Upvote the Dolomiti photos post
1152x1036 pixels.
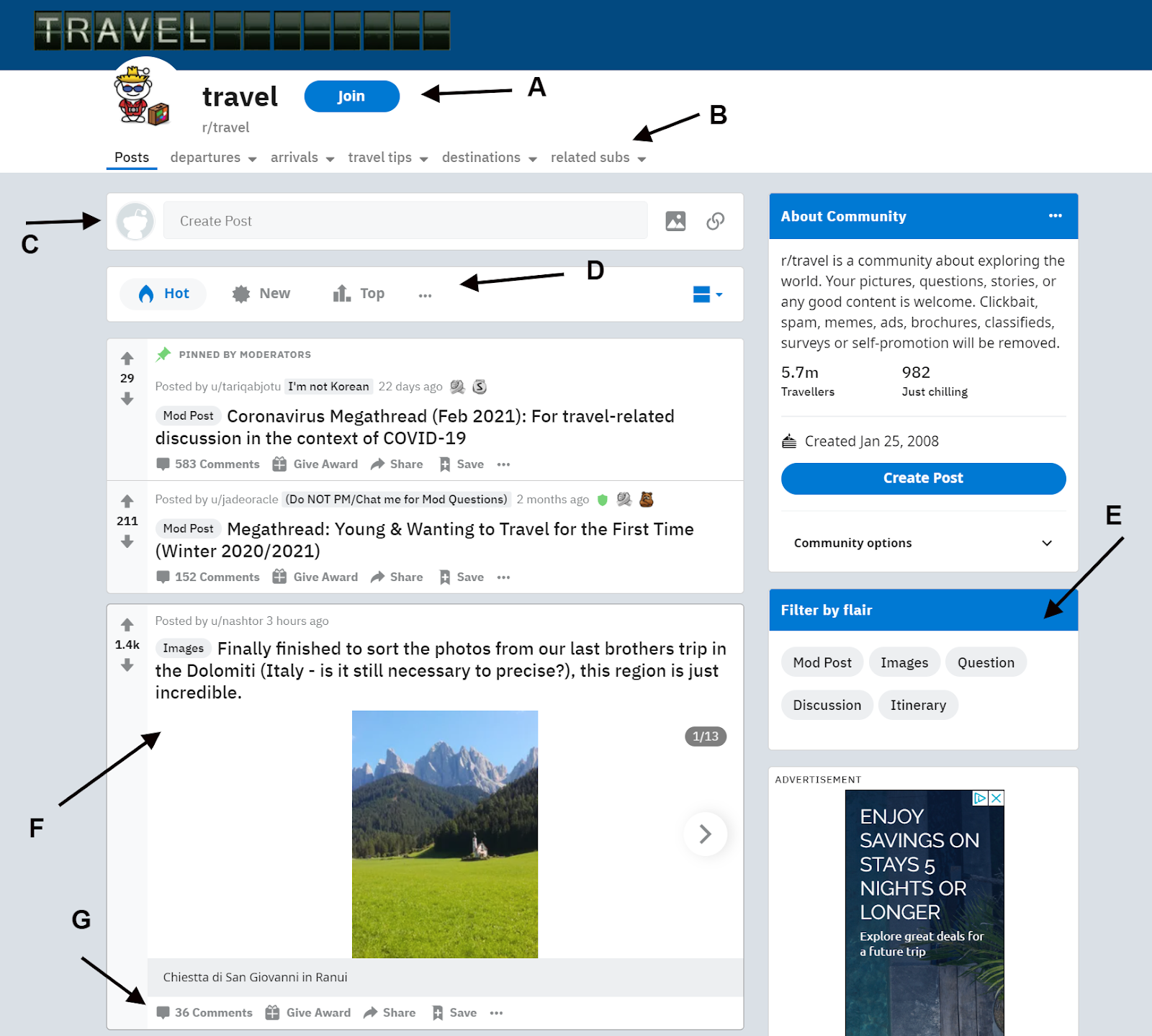pos(127,624)
